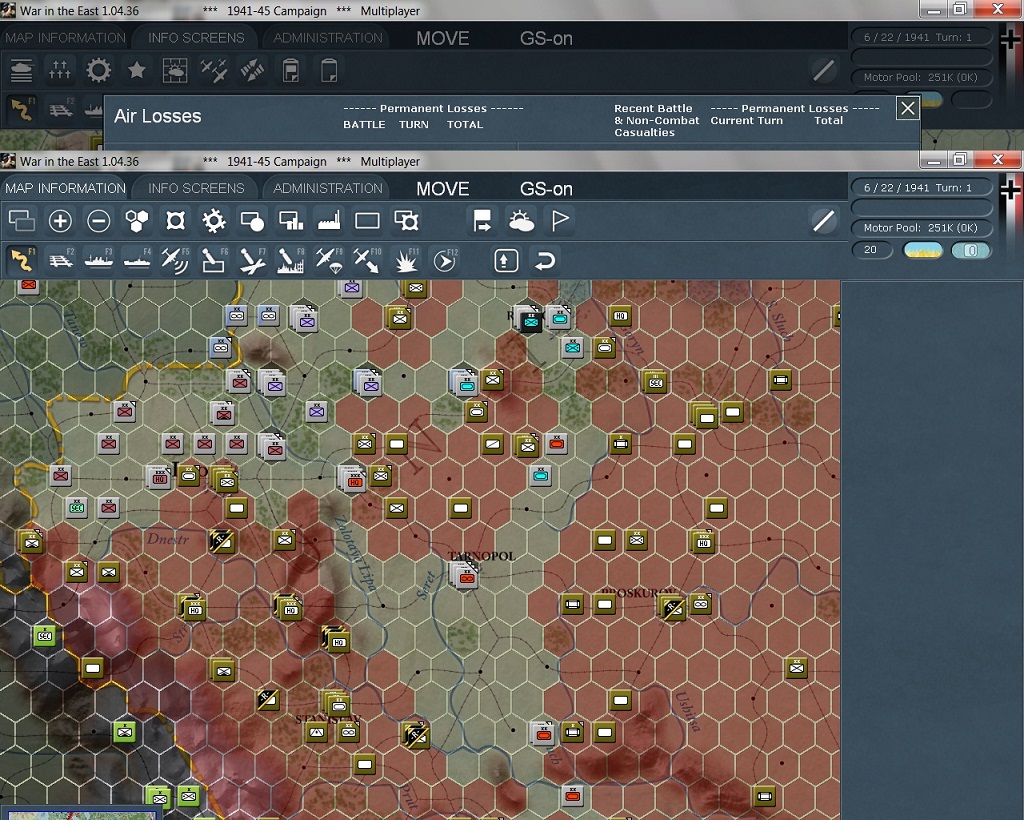Click the Motor Pool 251K field in front window

tap(921, 228)
